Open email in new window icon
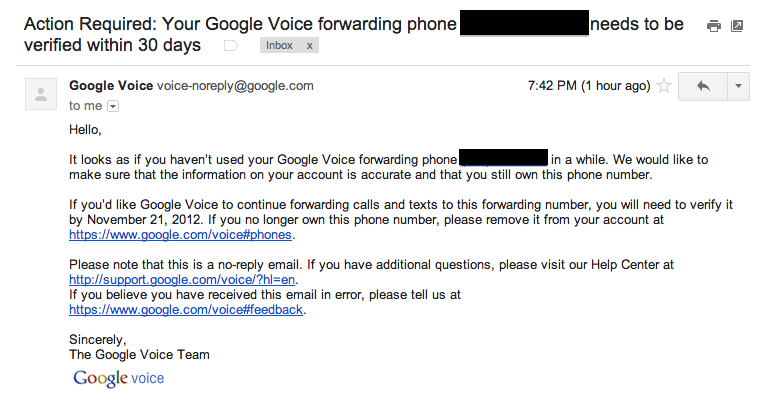The height and width of the screenshot is (418, 769). [x=737, y=26]
